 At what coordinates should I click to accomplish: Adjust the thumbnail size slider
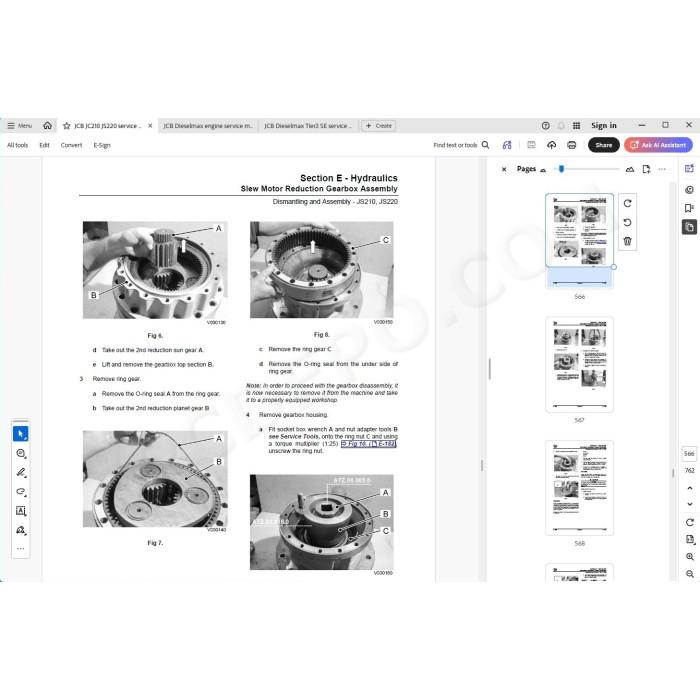pyautogui.click(x=562, y=169)
